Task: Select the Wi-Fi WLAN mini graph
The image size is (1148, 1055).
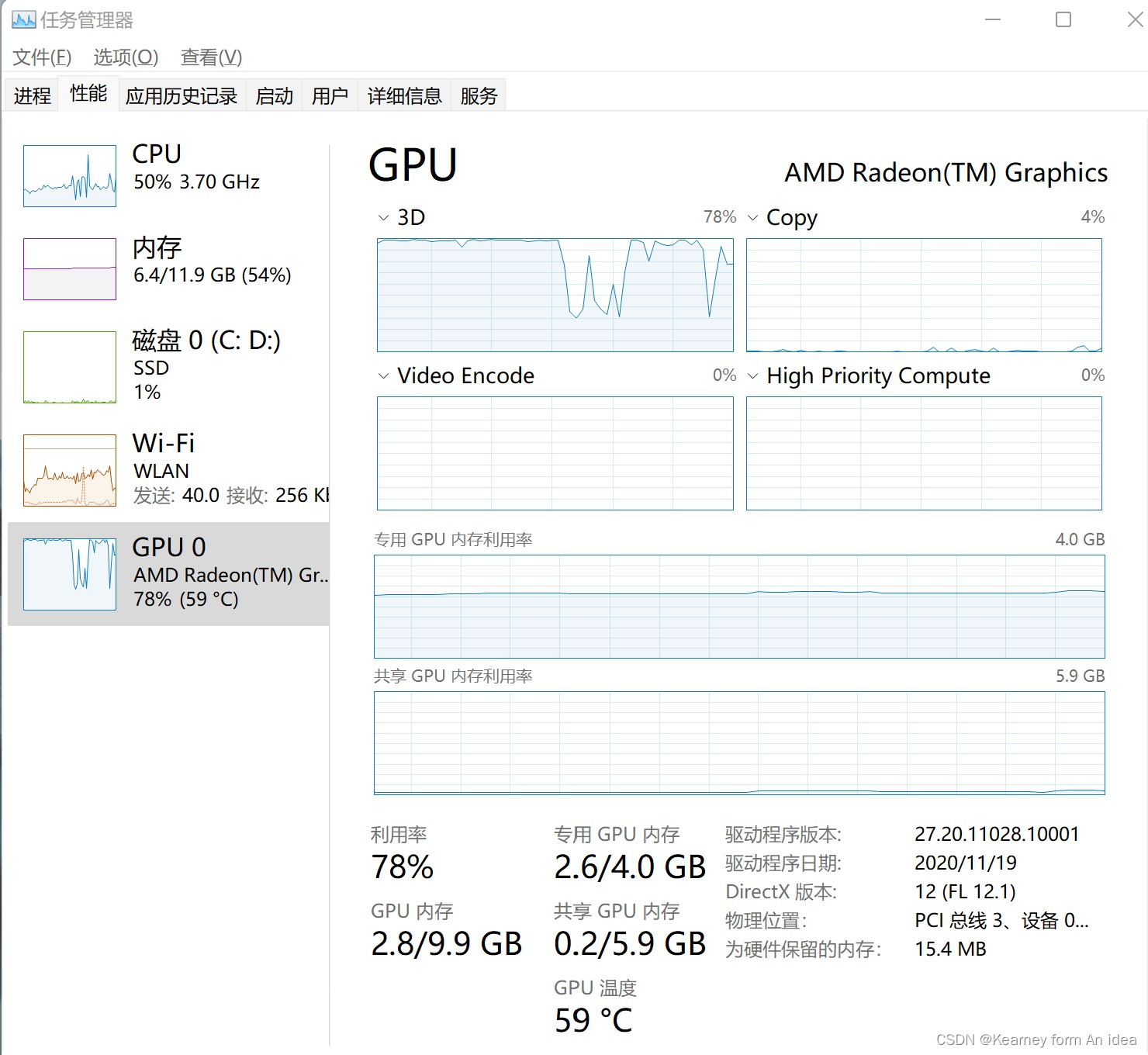Action: coord(70,471)
